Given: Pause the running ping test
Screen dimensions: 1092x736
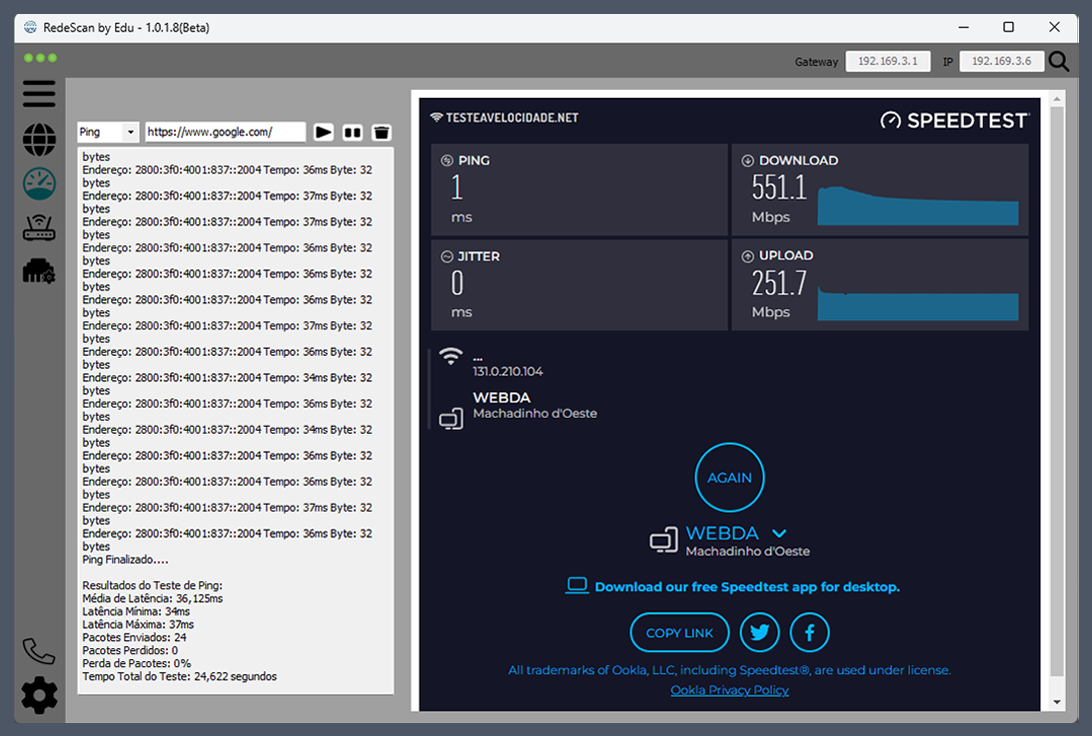Looking at the screenshot, I should click(x=352, y=132).
